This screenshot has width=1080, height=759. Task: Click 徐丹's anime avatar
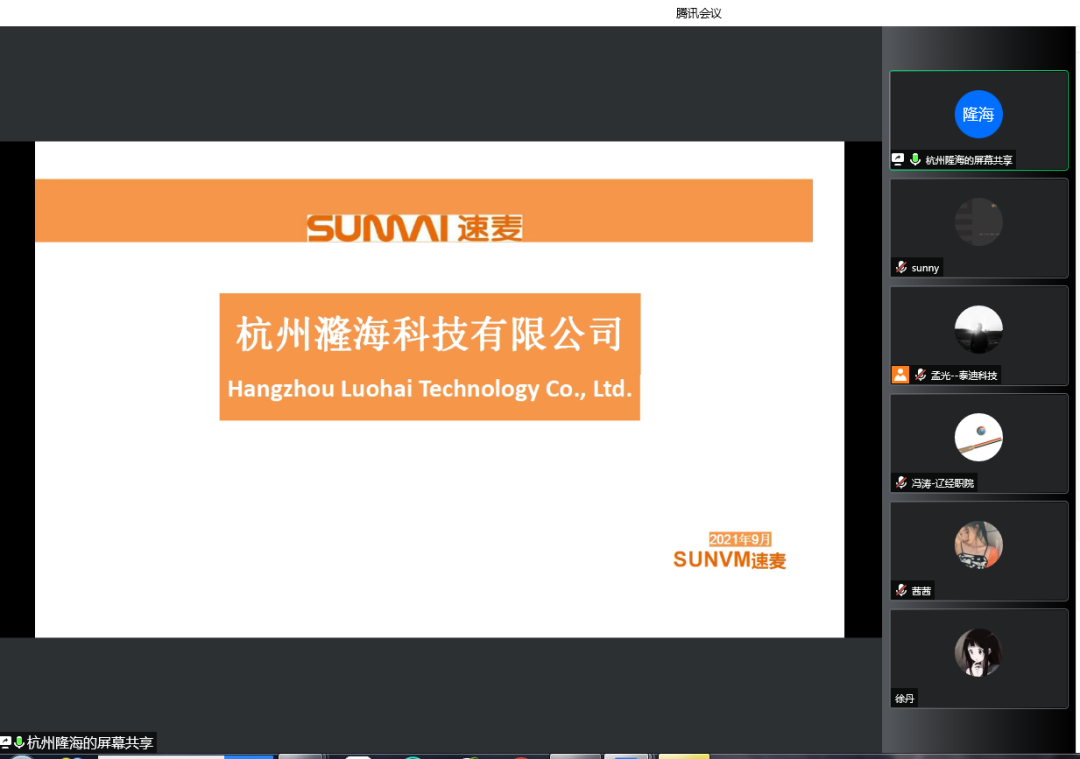point(978,652)
